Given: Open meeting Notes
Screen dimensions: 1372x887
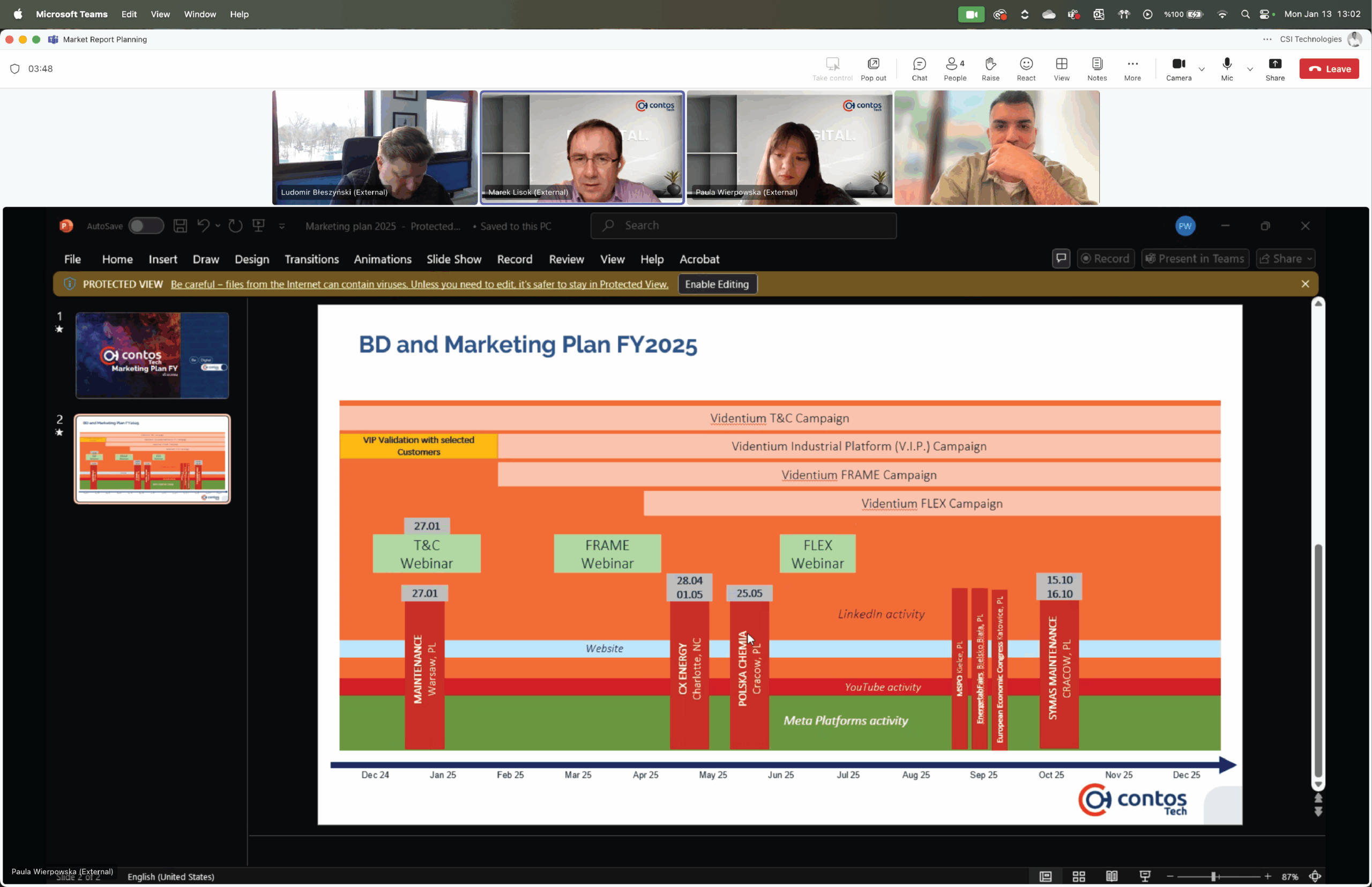Looking at the screenshot, I should [x=1097, y=69].
